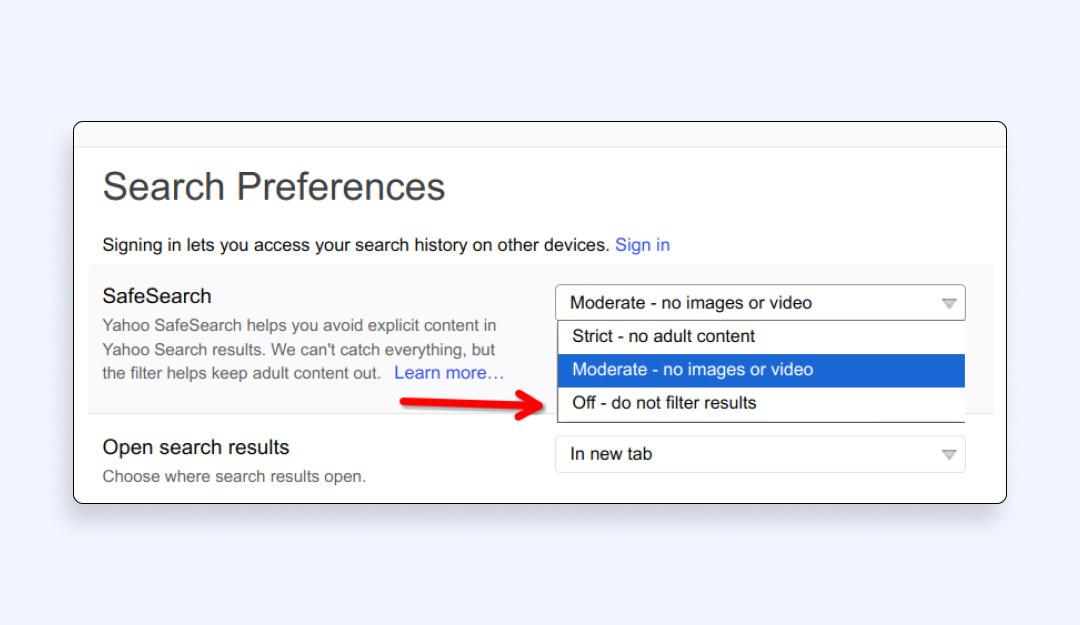
Task: Click 'Choose where search results open' text
Action: [234, 477]
